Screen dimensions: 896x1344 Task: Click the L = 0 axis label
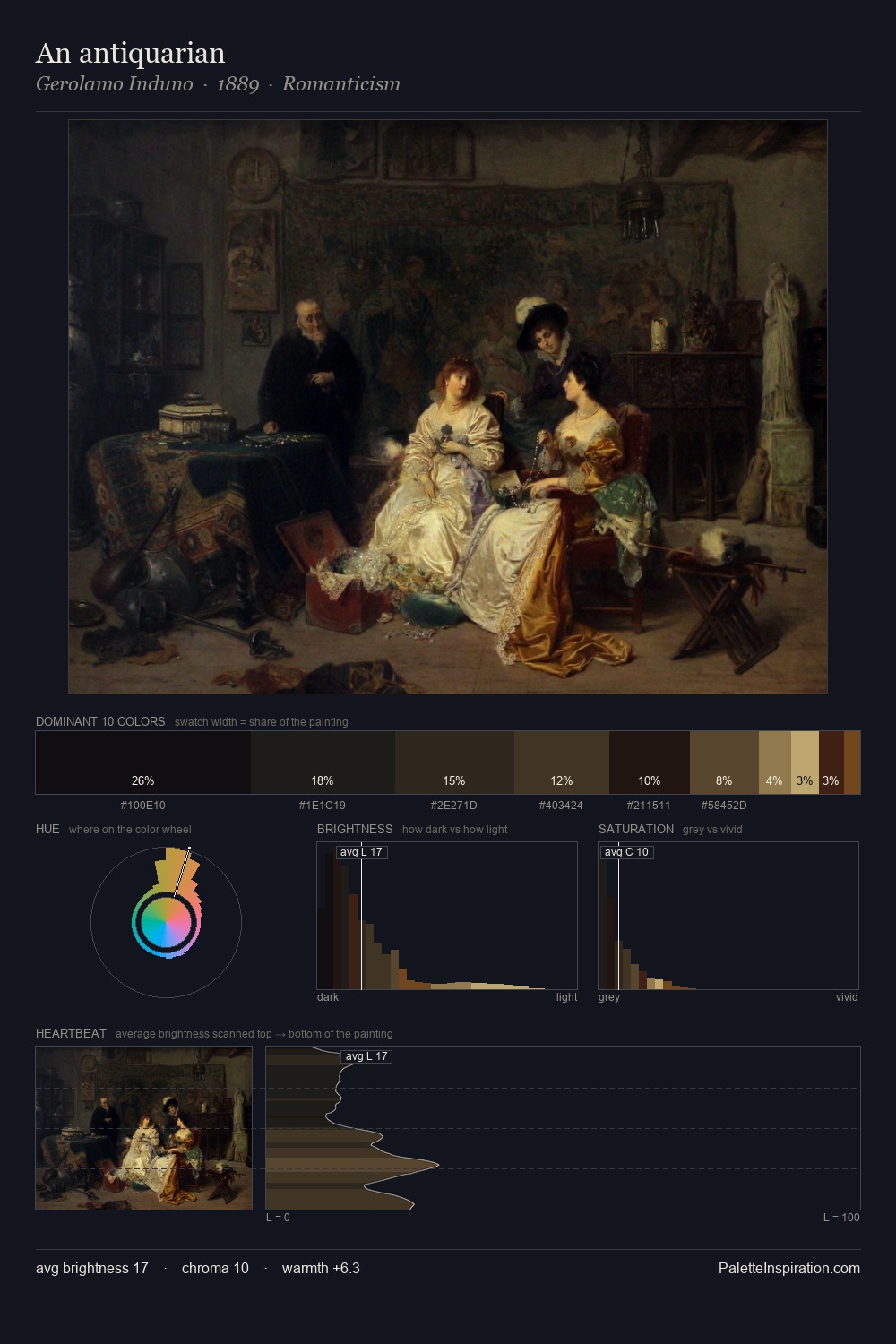278,1218
